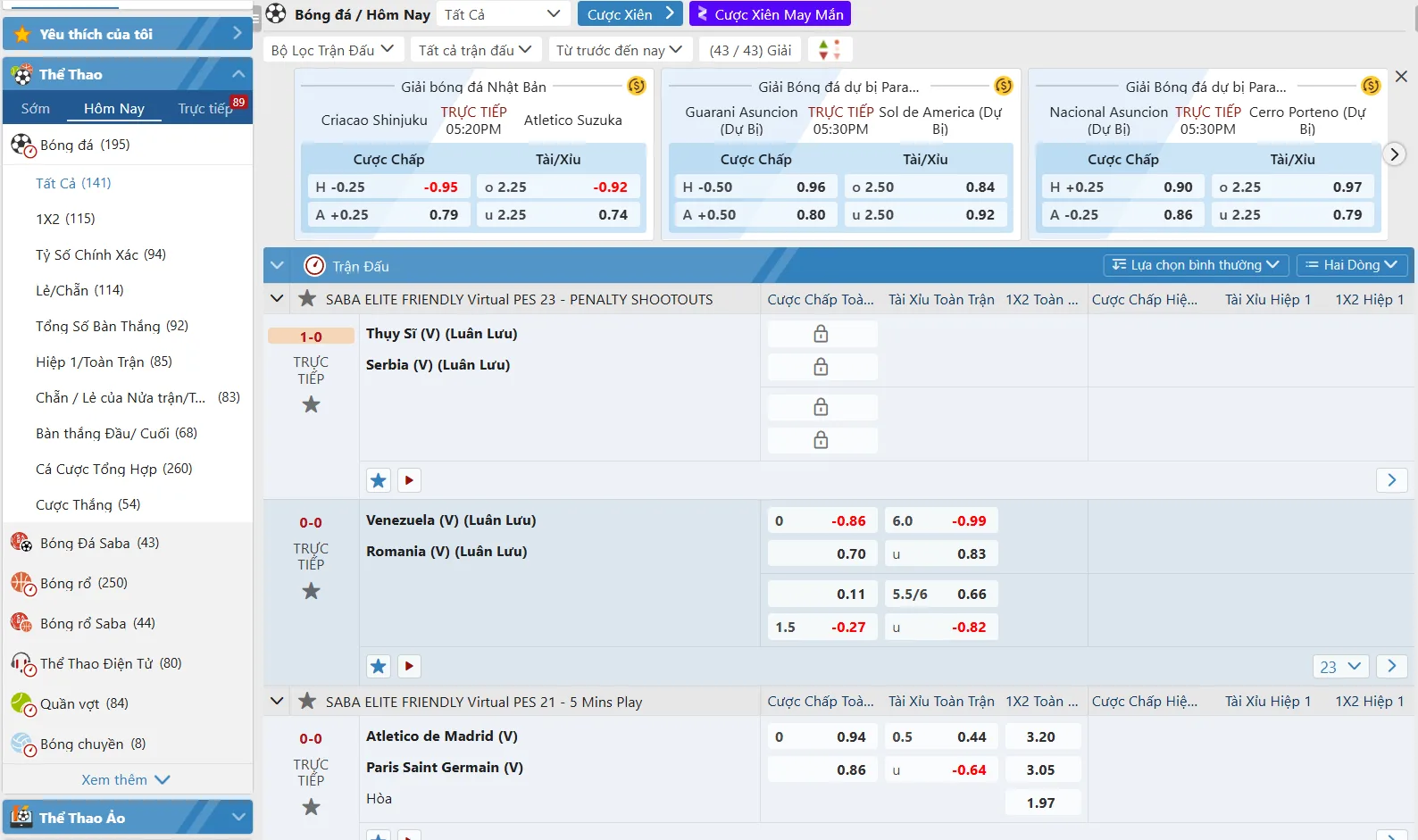
Task: Open Hai Dòng layout dropdown
Action: pos(1352,265)
